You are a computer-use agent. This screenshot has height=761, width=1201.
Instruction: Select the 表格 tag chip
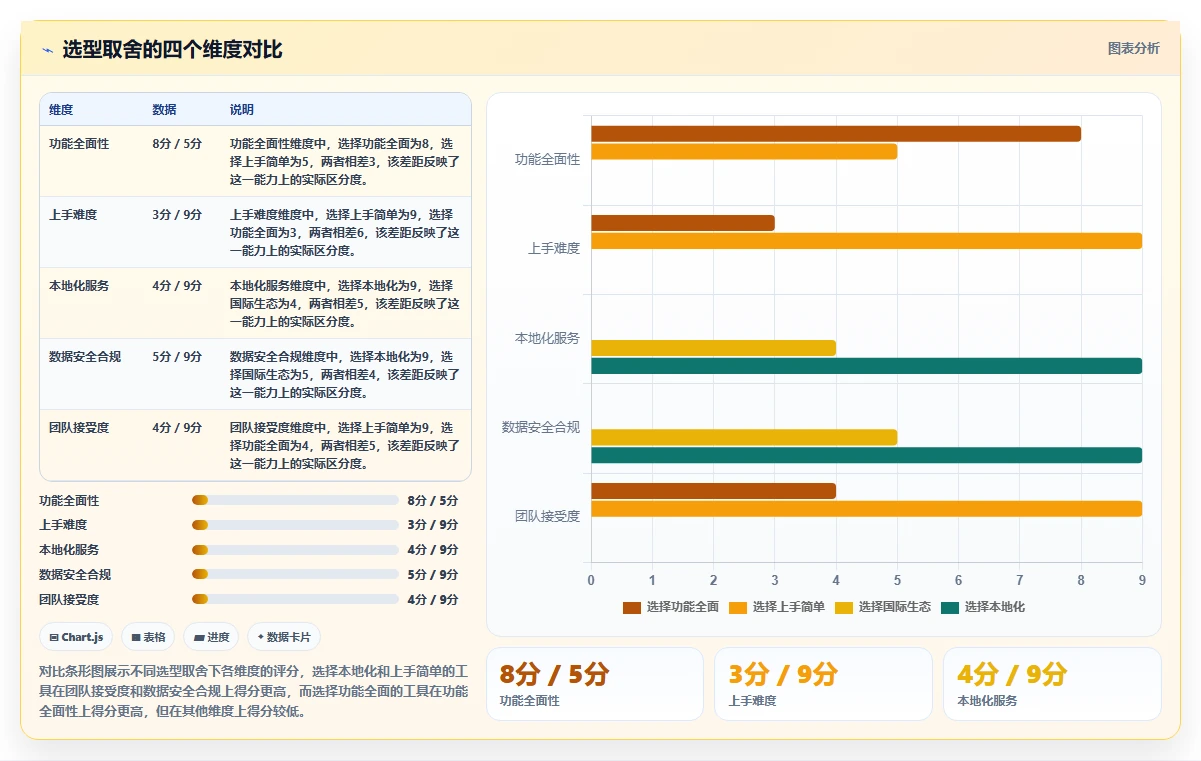point(148,637)
